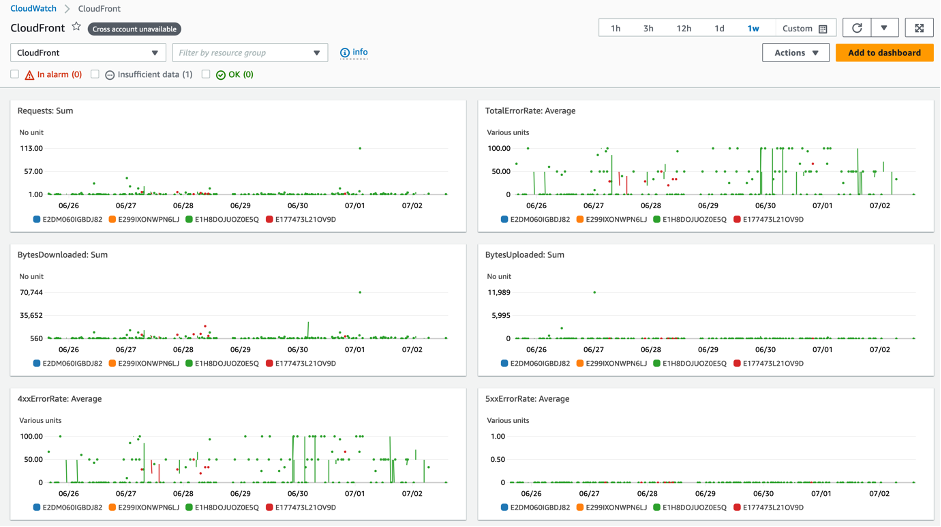Click E177473L21OV9D legend label in BytesUploaded chart
941x527 pixels.
point(773,364)
